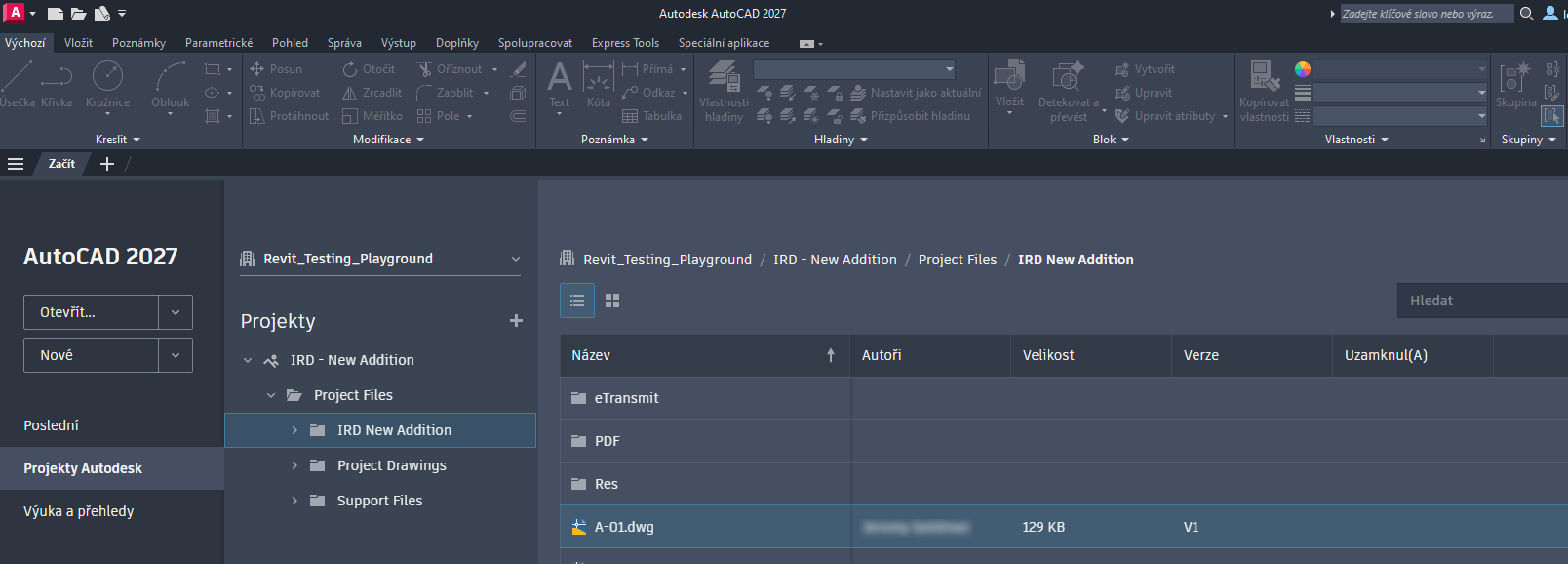Open the Poznámky ribbon tab
Image resolution: width=1568 pixels, height=564 pixels.
pos(138,43)
